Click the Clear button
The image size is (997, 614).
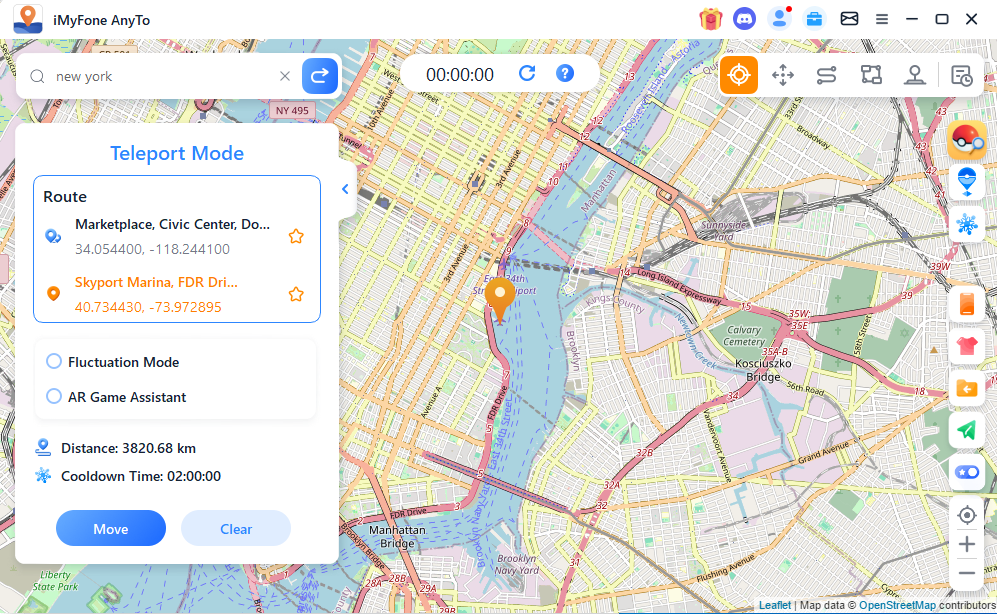(236, 528)
